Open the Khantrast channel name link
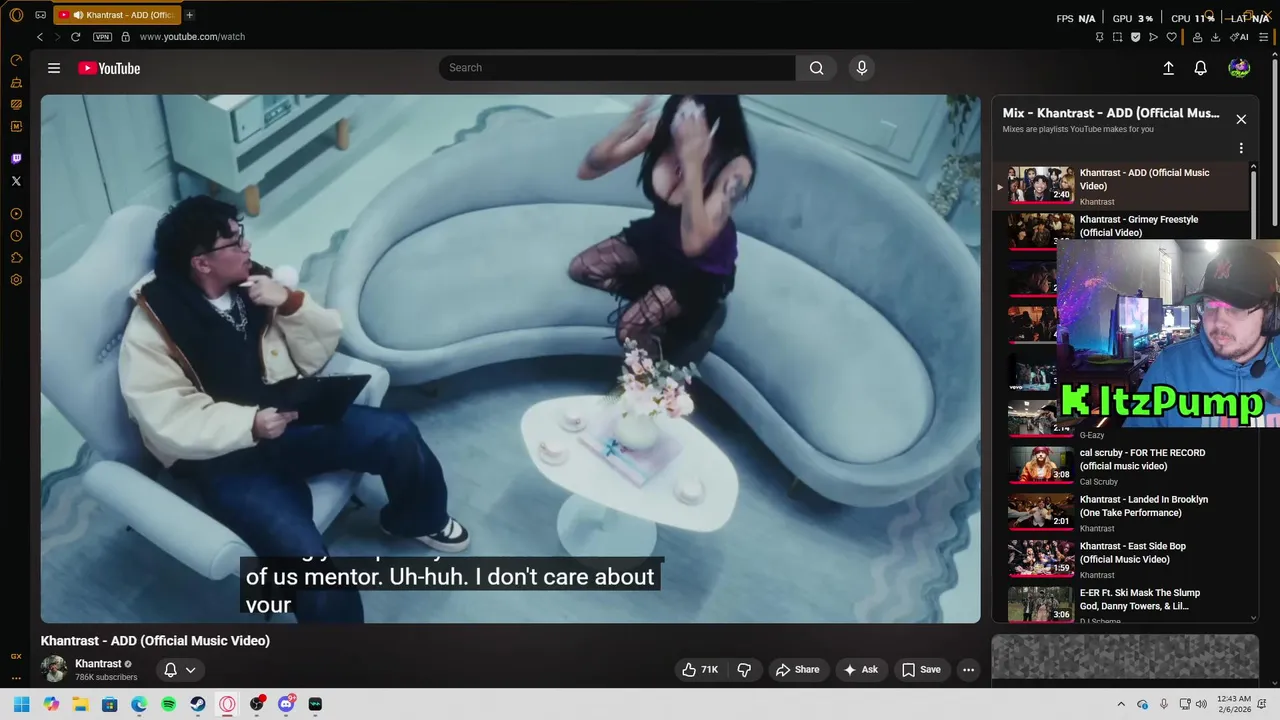1280x720 pixels. [98, 664]
